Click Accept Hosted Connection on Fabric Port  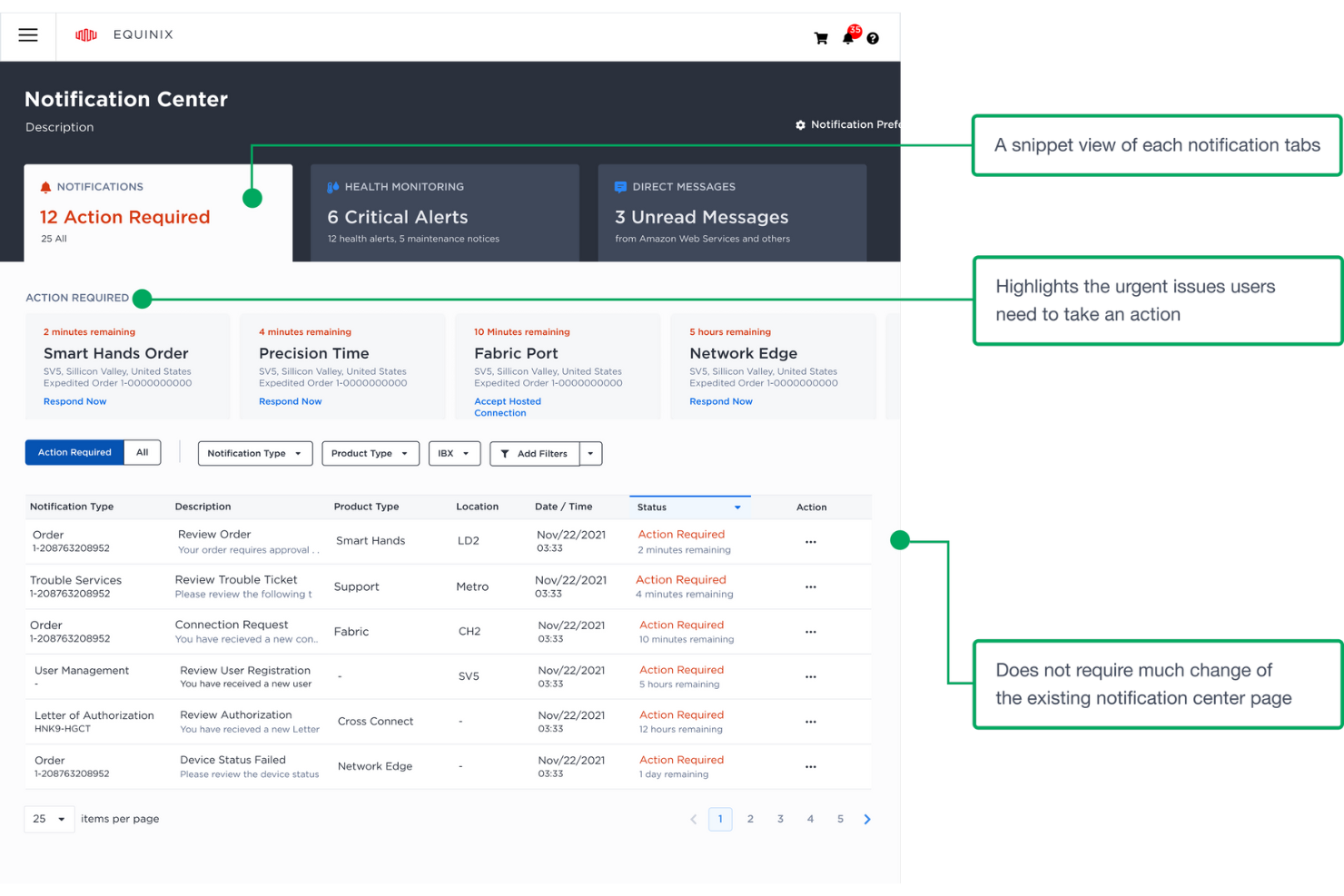pyautogui.click(x=508, y=406)
